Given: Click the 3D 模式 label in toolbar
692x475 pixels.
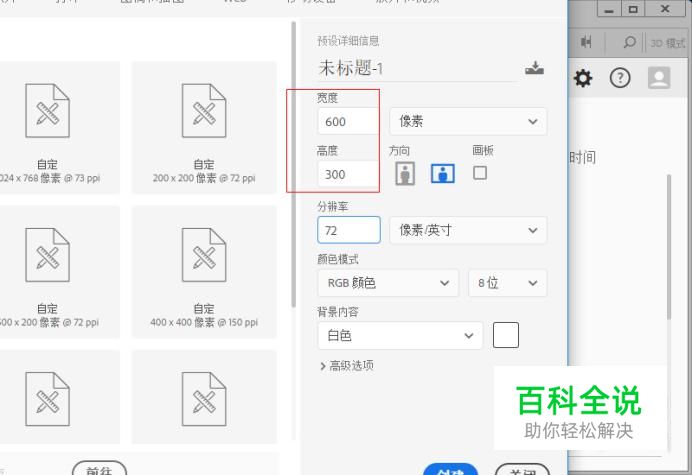Looking at the screenshot, I should pyautogui.click(x=668, y=43).
